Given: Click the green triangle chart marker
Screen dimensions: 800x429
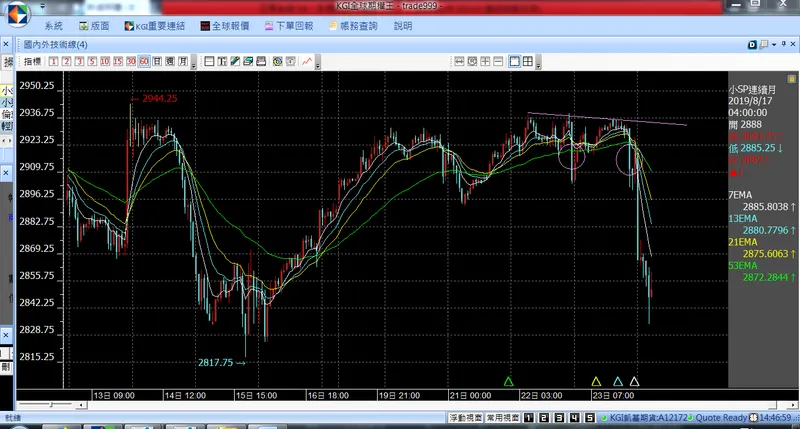Looking at the screenshot, I should [x=508, y=382].
